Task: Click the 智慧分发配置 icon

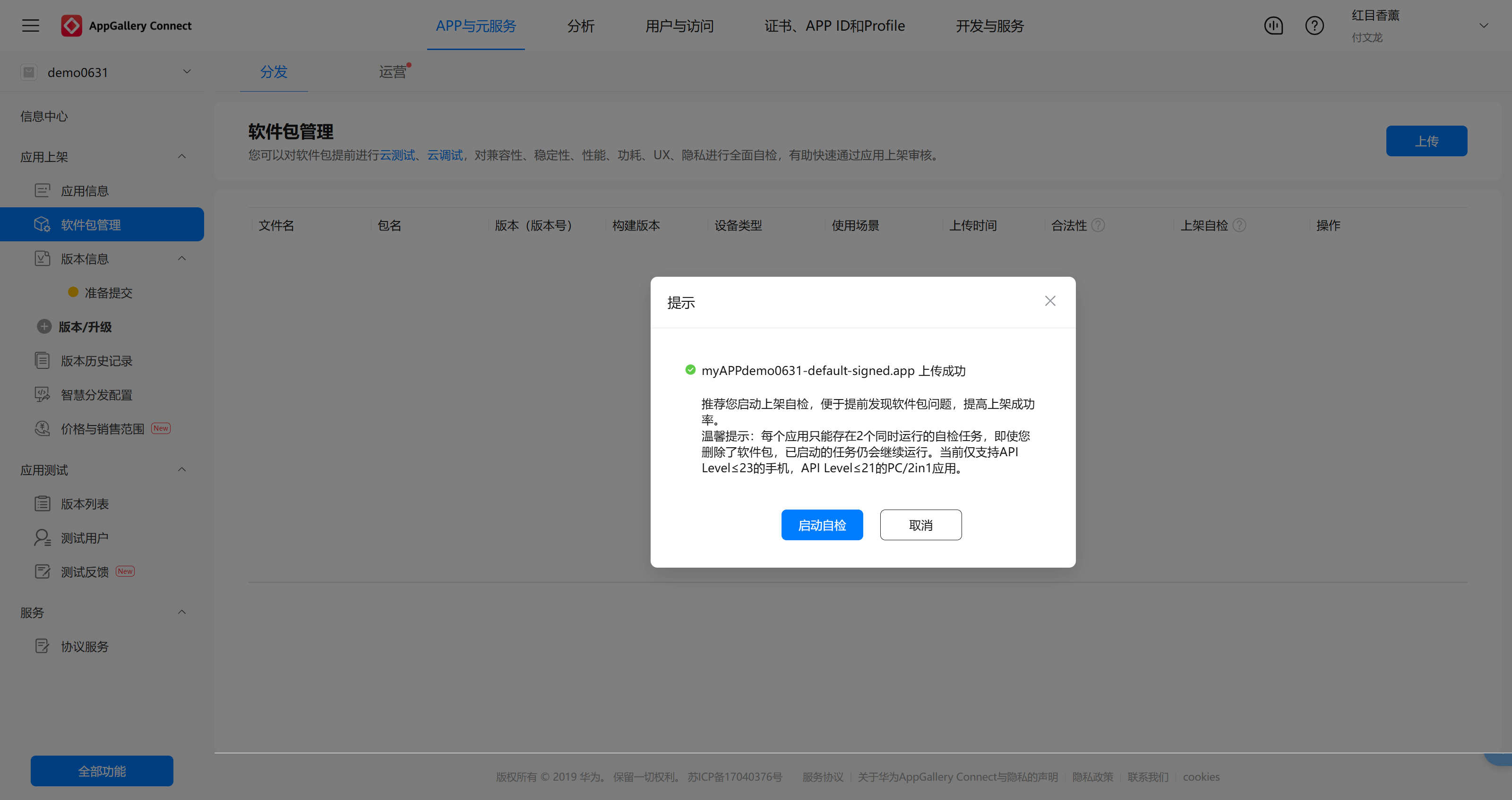Action: click(x=42, y=395)
